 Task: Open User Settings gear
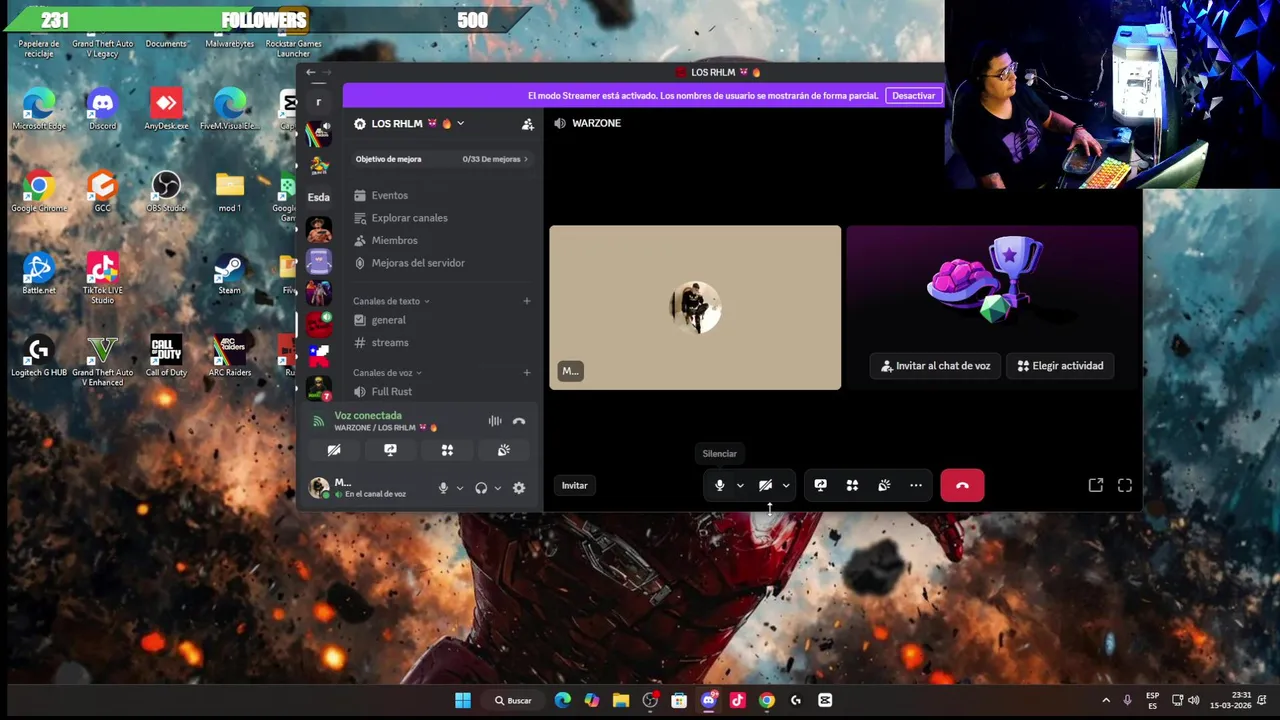(x=519, y=488)
